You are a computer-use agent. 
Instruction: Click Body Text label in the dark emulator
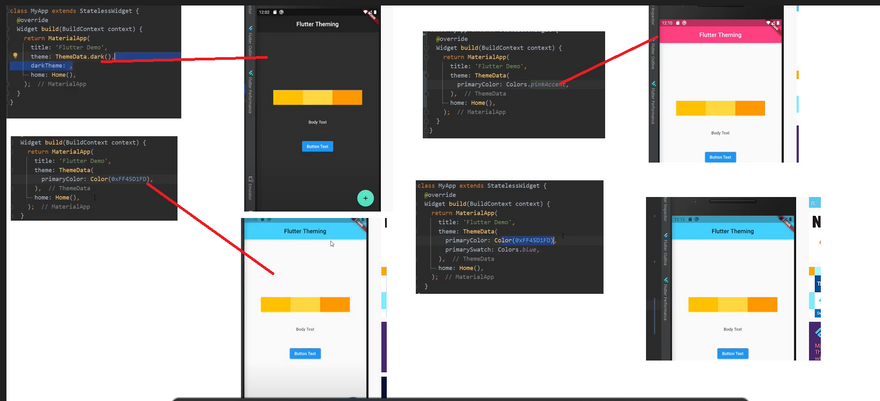pos(317,122)
